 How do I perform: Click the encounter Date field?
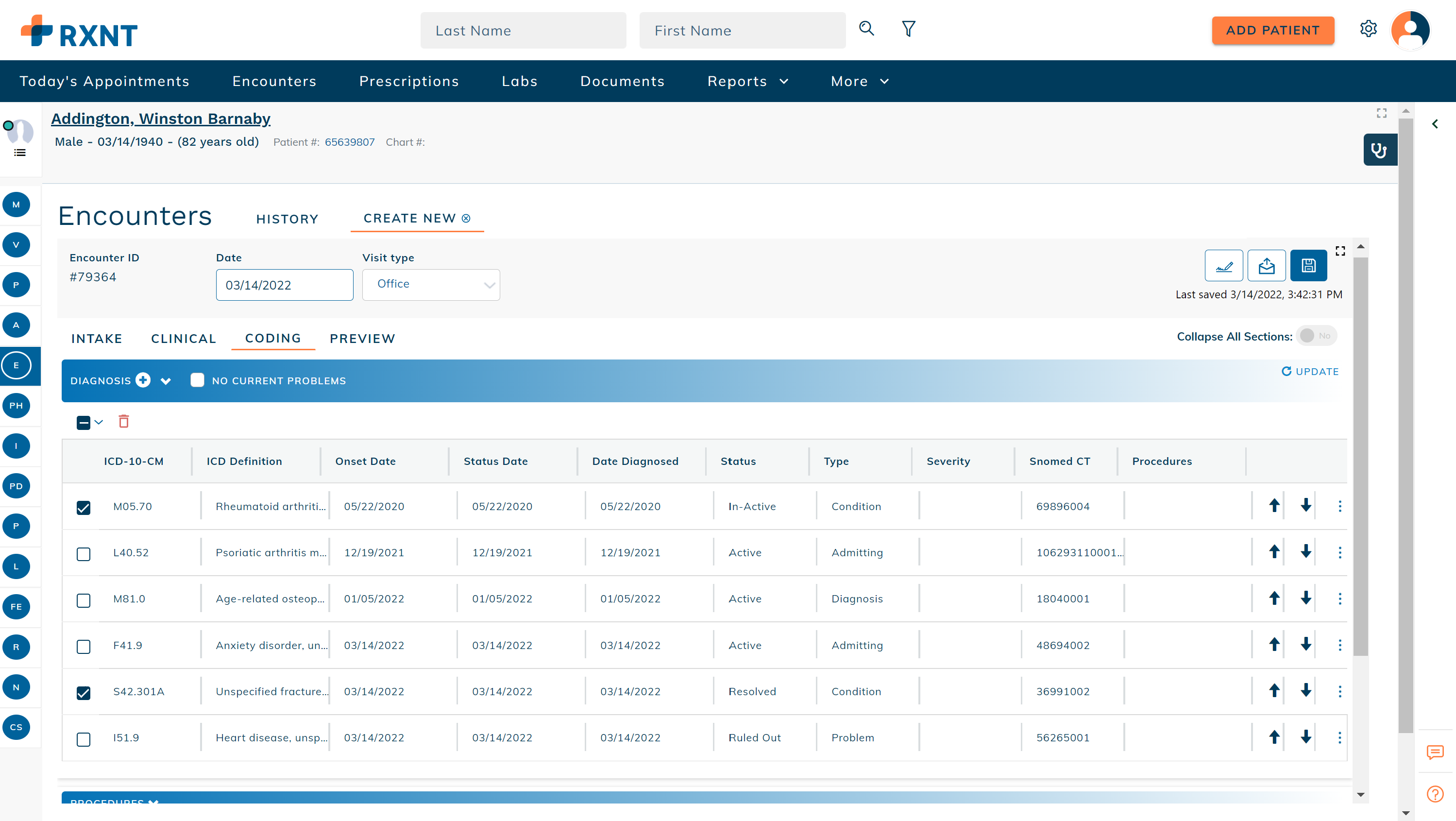pyautogui.click(x=284, y=284)
